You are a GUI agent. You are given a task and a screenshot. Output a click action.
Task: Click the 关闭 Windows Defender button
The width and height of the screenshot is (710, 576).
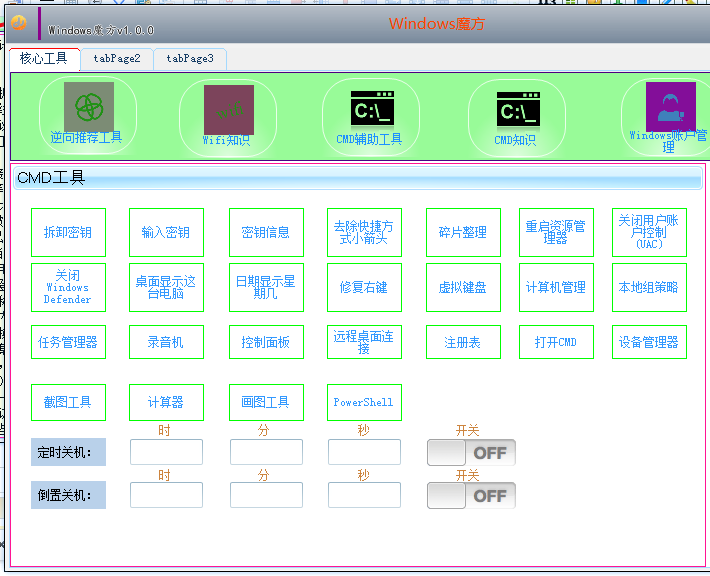68,288
